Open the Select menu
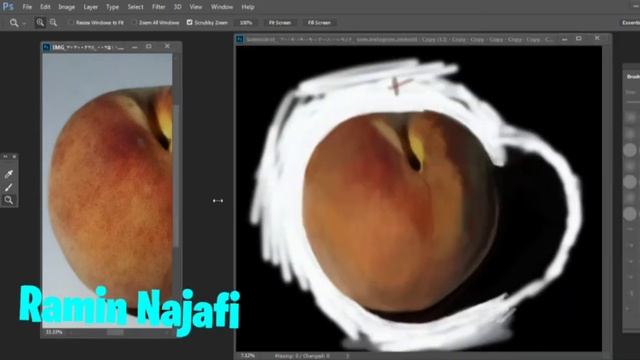 point(135,7)
